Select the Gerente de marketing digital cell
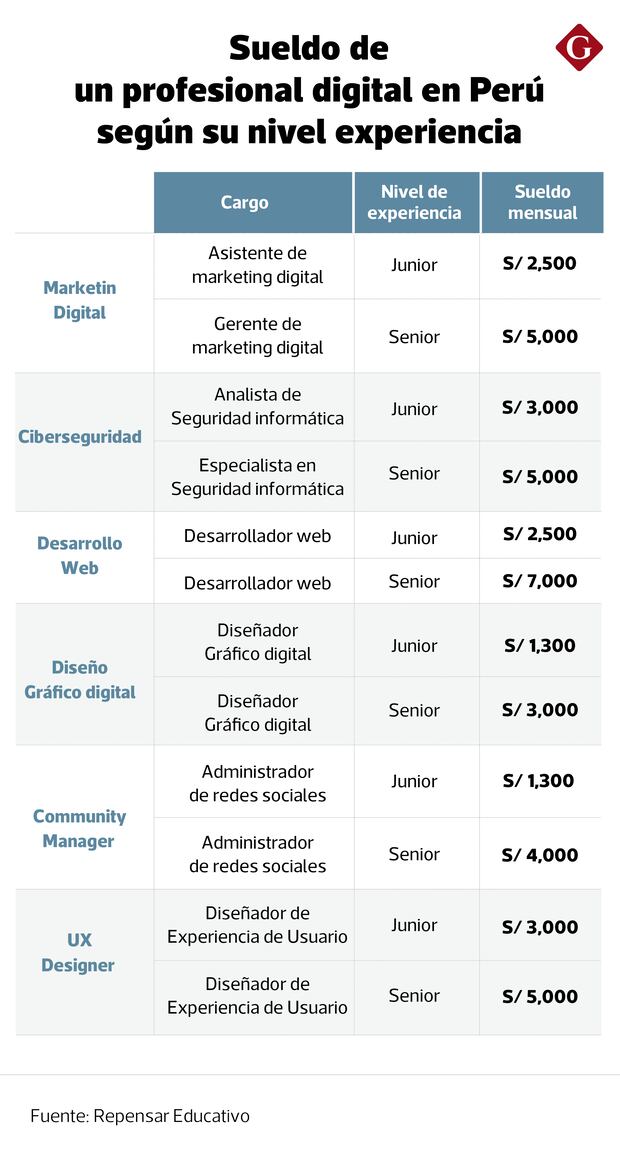Screen dimensions: 620x1155 [x=258, y=336]
